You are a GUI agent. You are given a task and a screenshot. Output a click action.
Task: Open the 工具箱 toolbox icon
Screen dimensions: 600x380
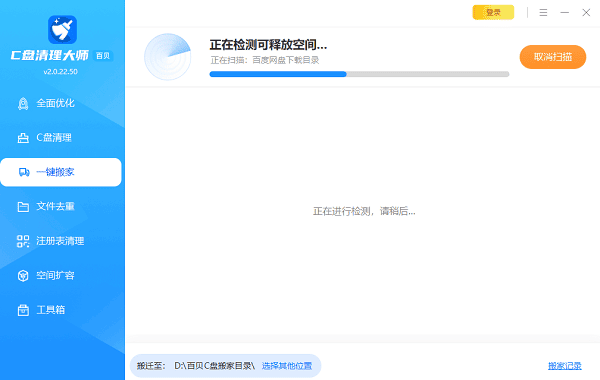pyautogui.click(x=23, y=310)
